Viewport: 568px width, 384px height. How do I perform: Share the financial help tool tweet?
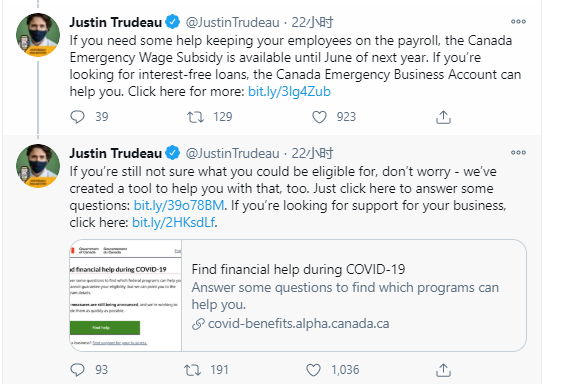(443, 370)
